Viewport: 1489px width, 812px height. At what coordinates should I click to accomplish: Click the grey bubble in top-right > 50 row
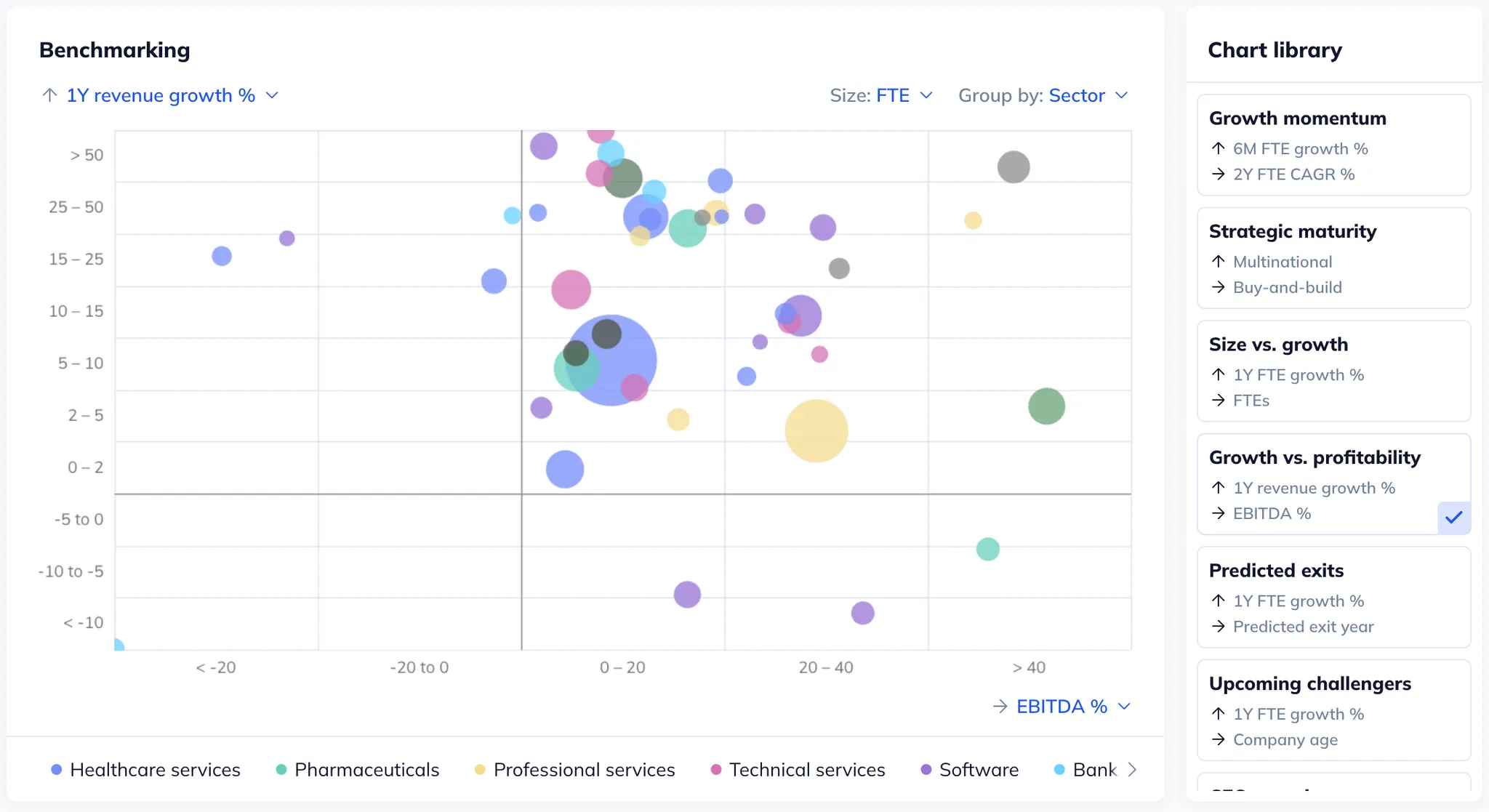[x=1014, y=167]
